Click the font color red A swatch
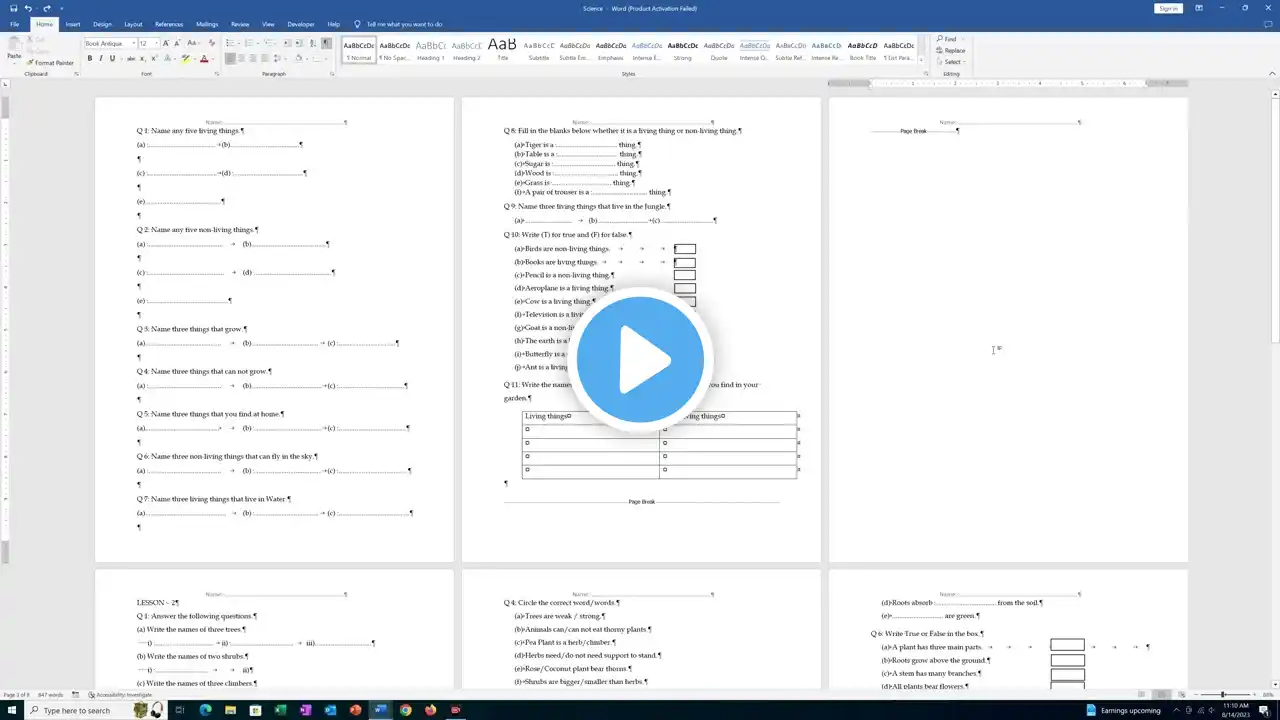 click(x=204, y=59)
